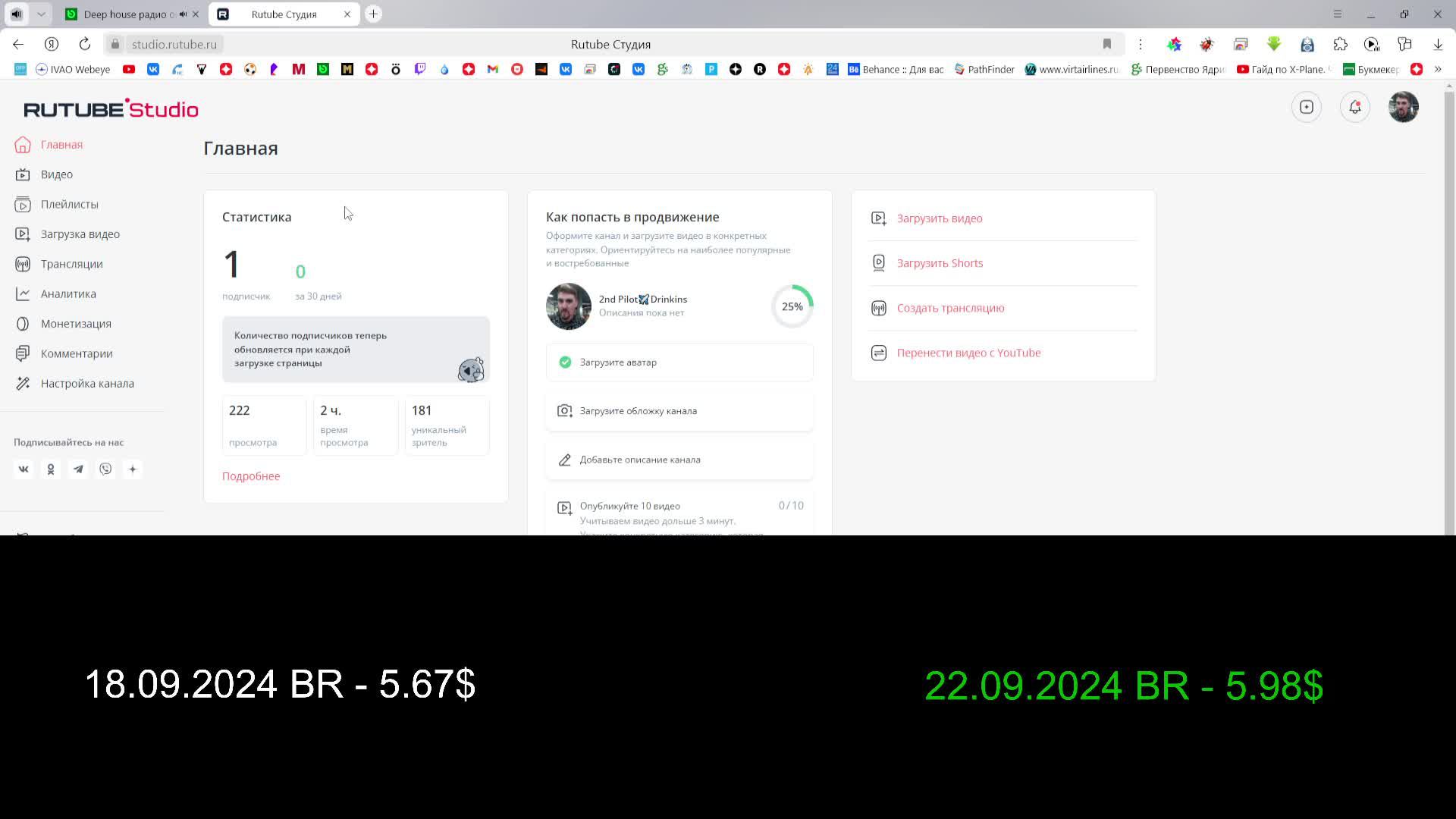Click the Odnoklassniki social icon
Image resolution: width=1456 pixels, height=819 pixels.
pyautogui.click(x=51, y=469)
